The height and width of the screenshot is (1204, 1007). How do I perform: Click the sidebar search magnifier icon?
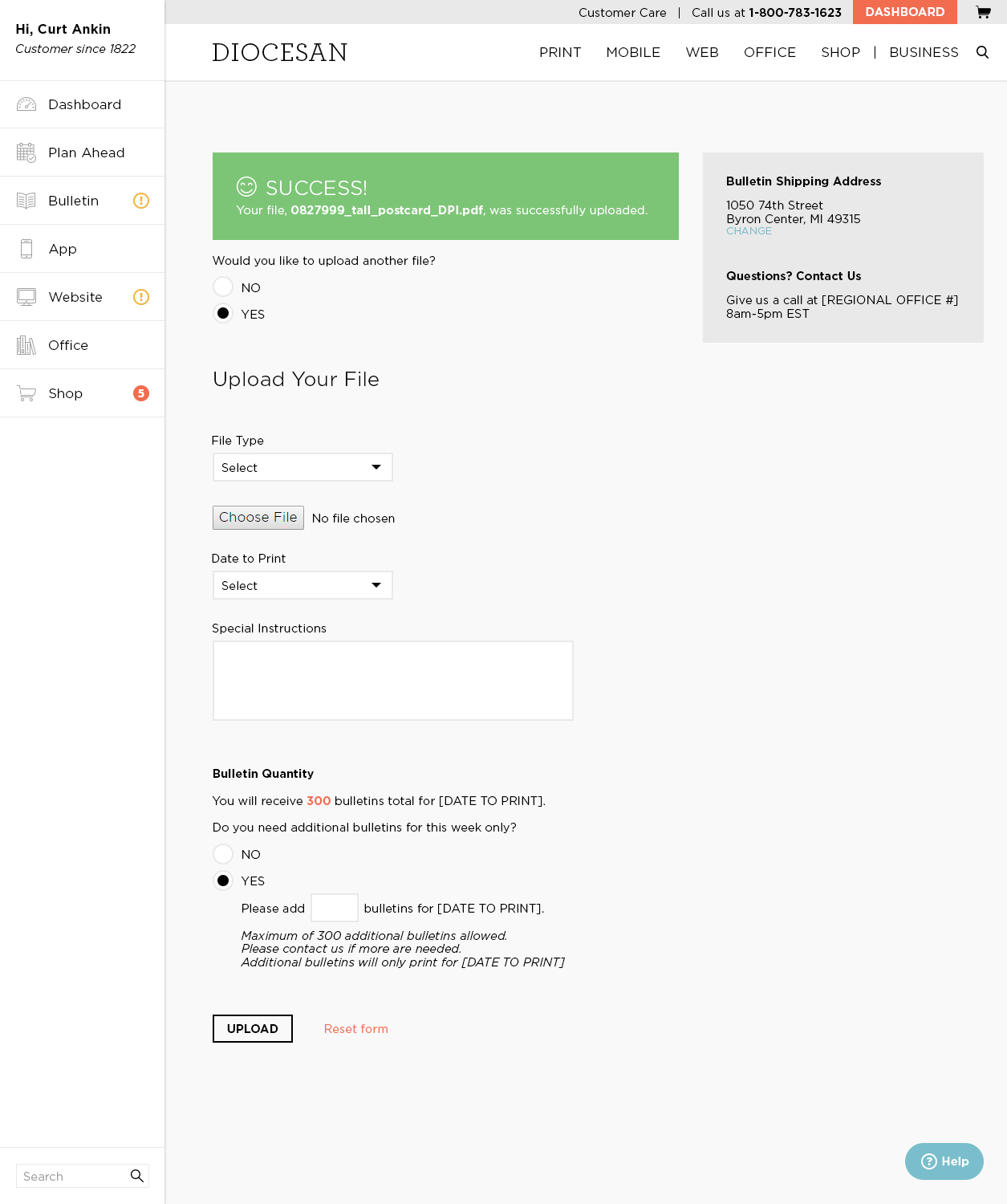pos(137,1176)
